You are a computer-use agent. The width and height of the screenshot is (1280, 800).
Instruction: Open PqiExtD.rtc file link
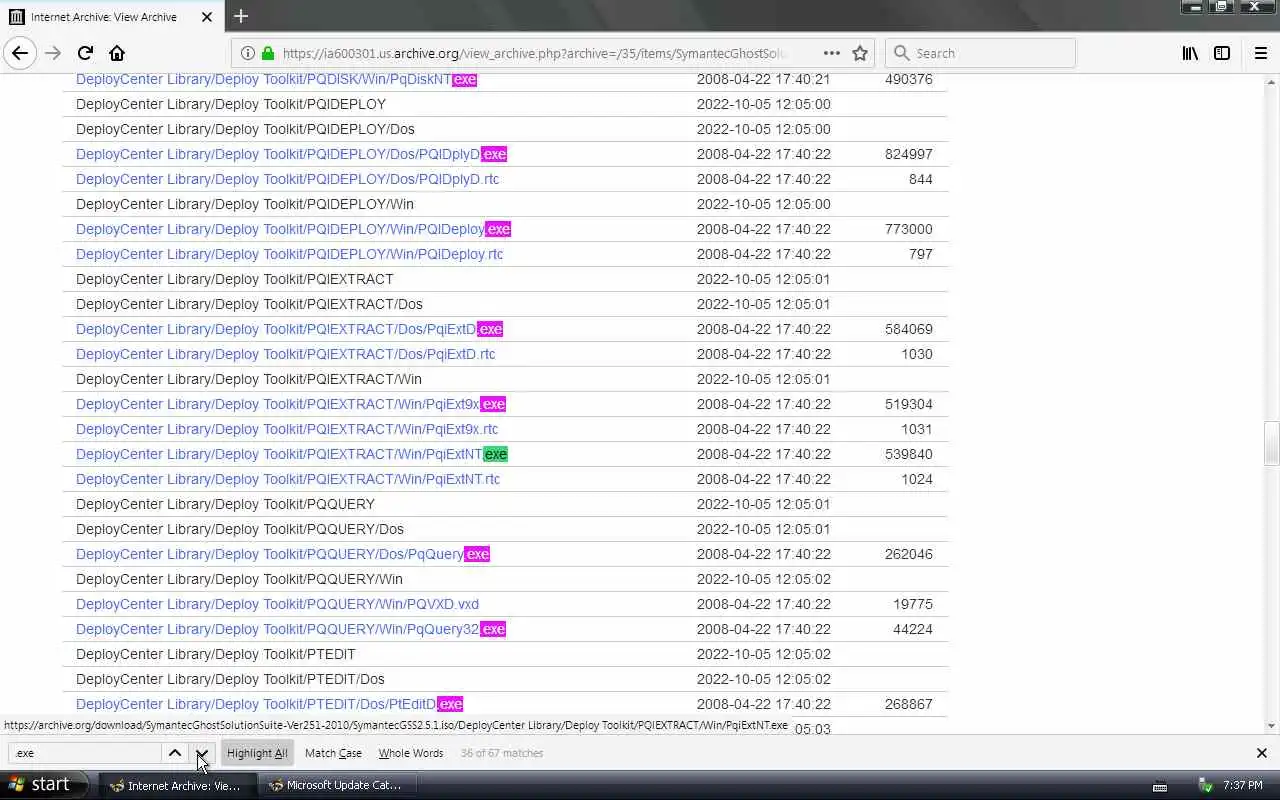[285, 354]
